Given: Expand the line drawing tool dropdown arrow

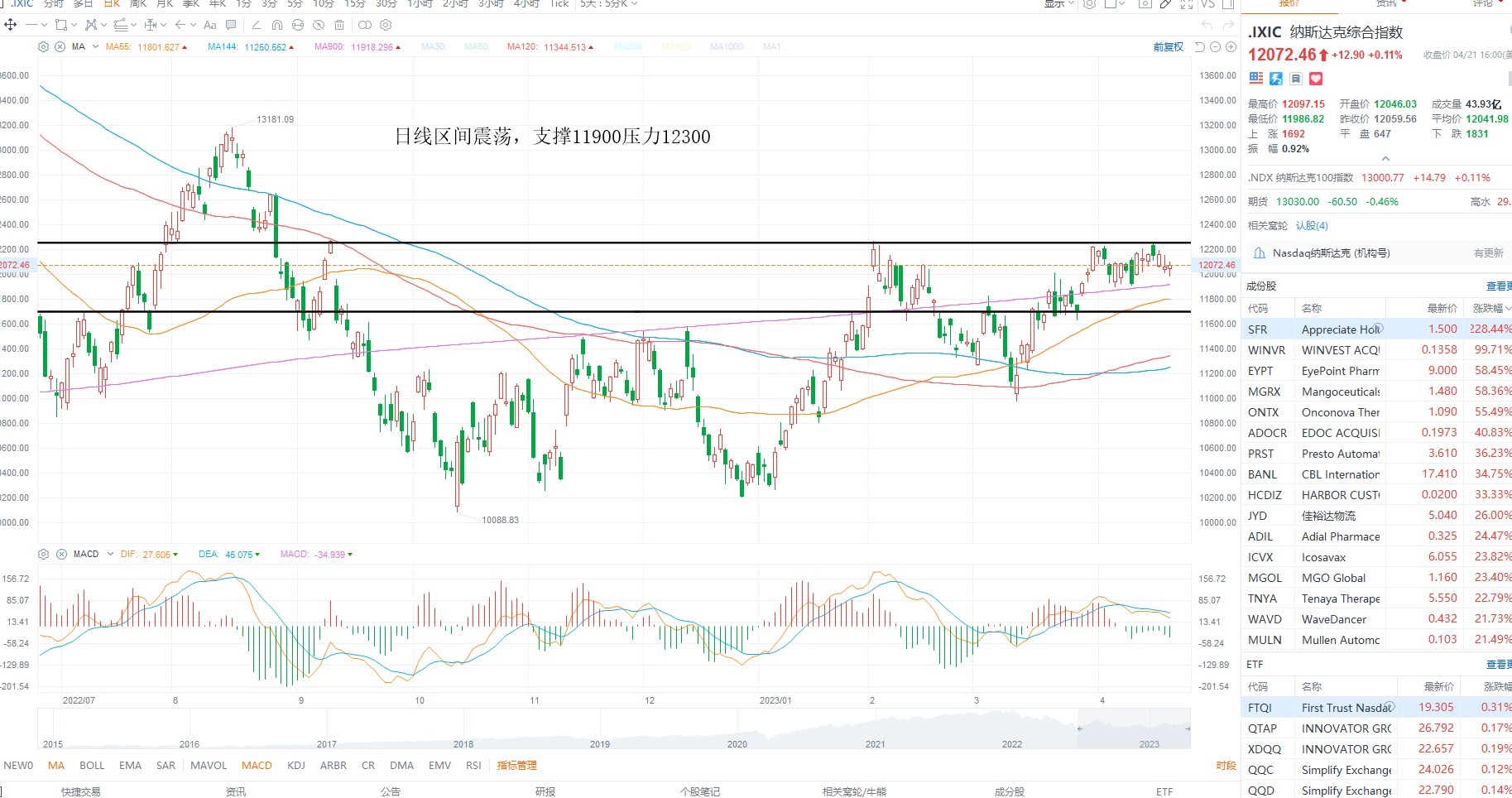Looking at the screenshot, I should click(x=44, y=25).
